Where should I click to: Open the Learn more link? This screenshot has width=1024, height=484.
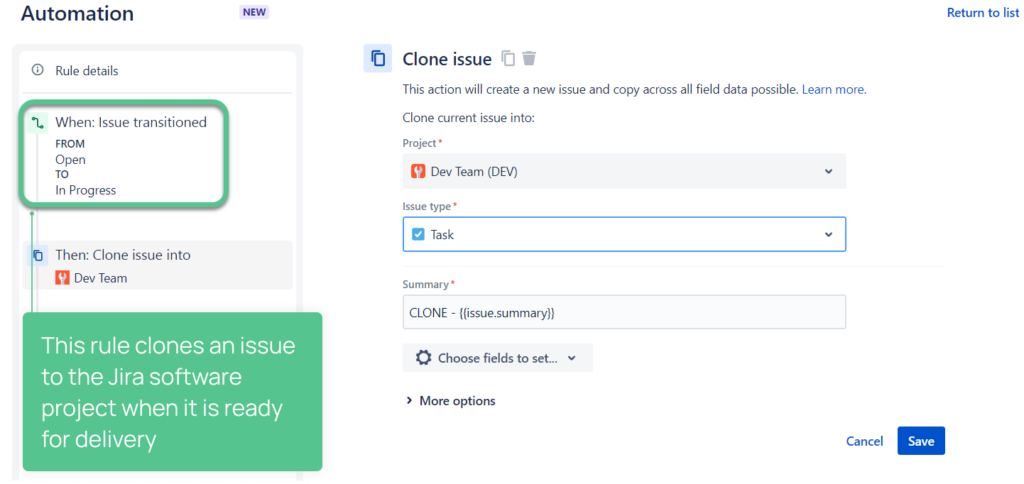pyautogui.click(x=834, y=89)
